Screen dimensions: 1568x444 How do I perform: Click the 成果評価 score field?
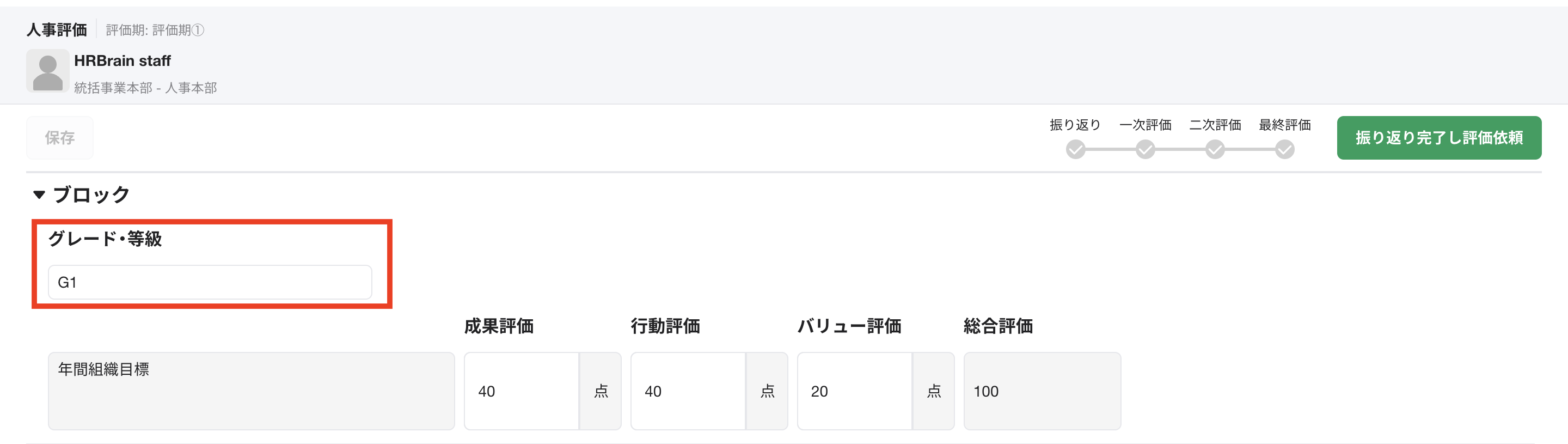522,391
